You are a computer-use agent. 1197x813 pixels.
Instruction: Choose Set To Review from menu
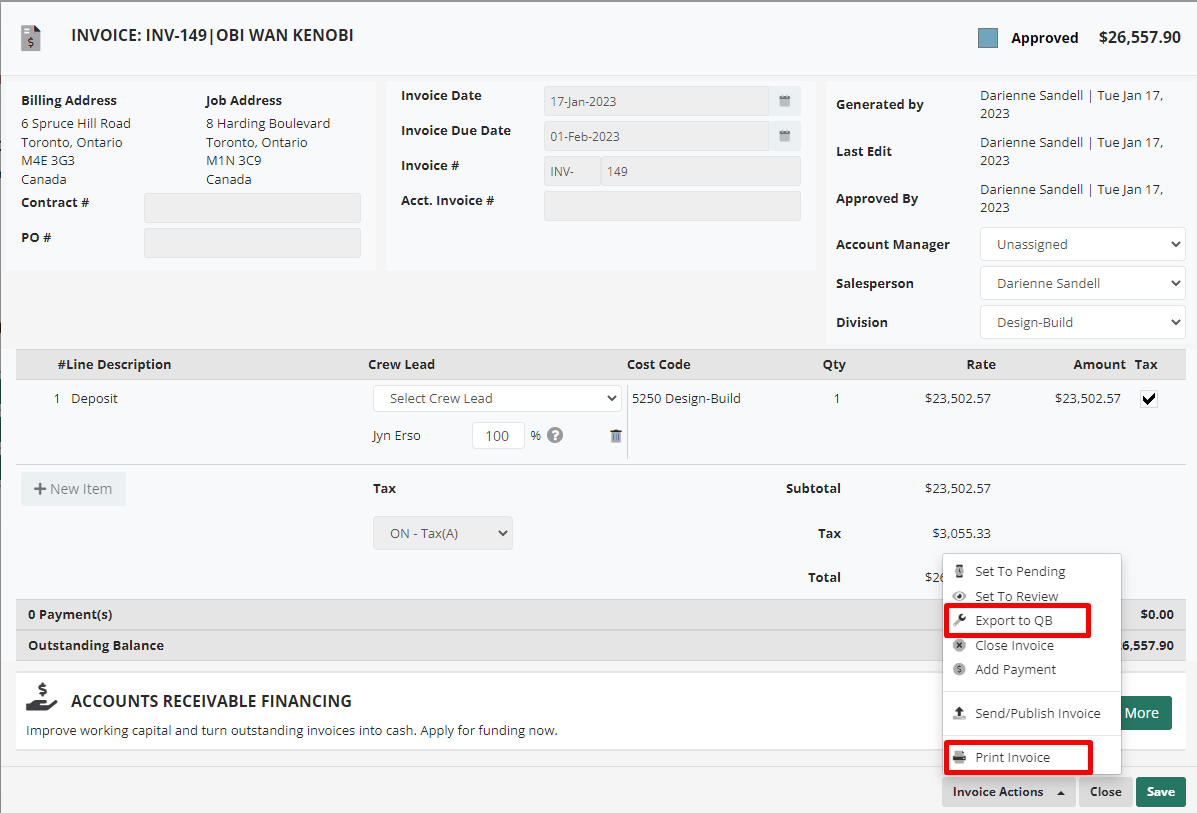[x=1016, y=596]
